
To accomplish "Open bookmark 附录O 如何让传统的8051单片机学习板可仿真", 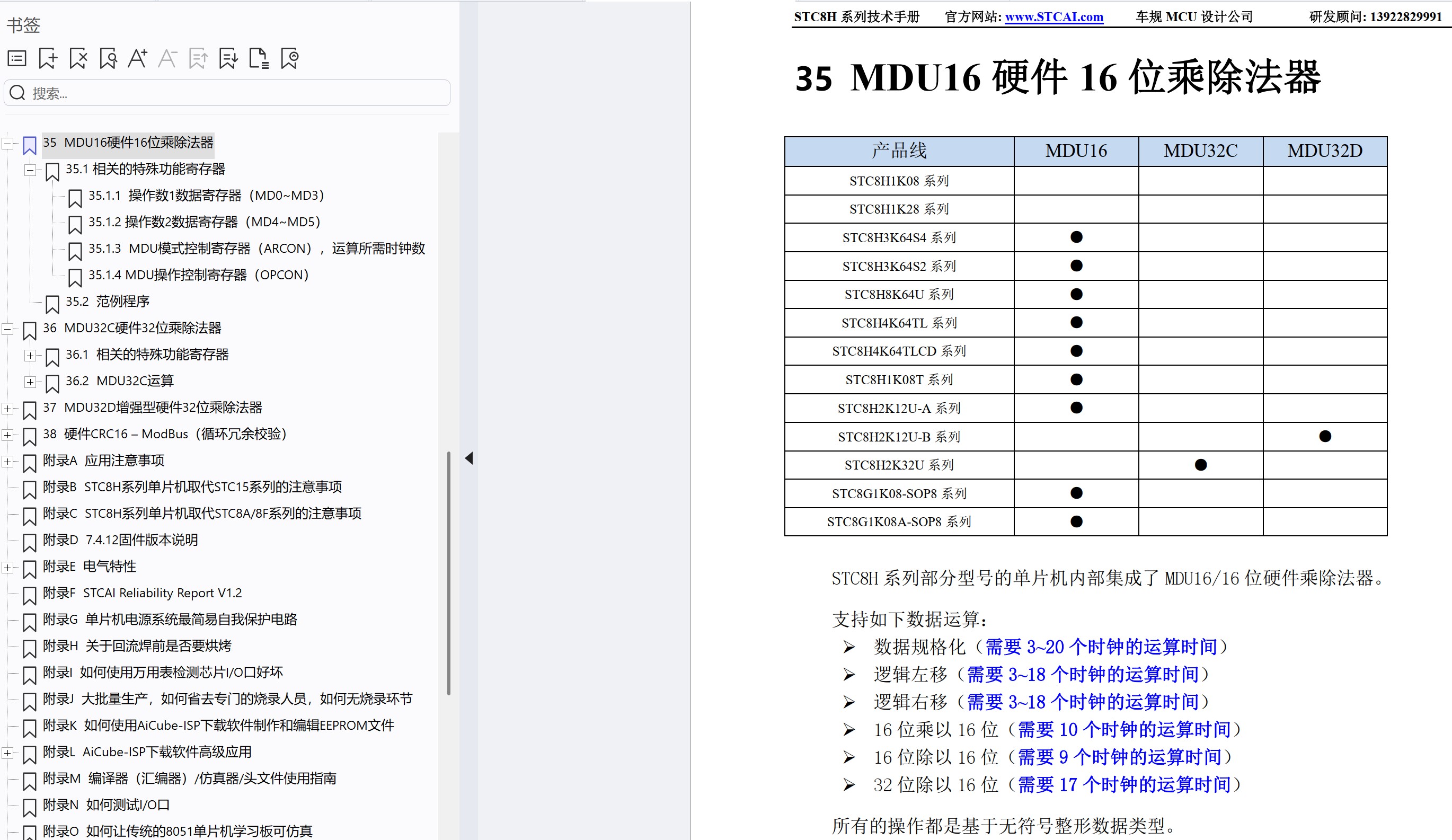I will (x=178, y=831).
